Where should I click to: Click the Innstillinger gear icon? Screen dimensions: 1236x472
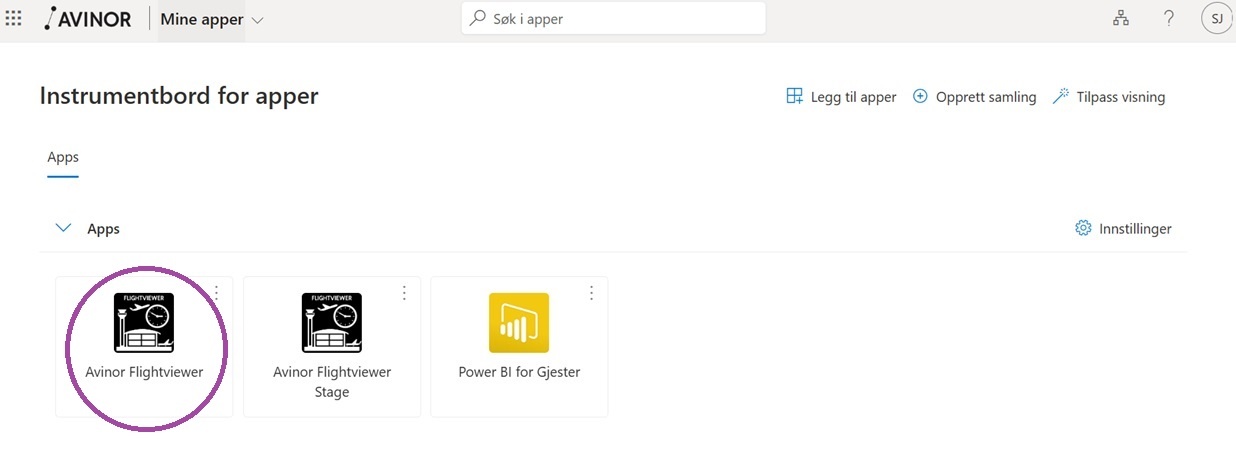click(1083, 229)
